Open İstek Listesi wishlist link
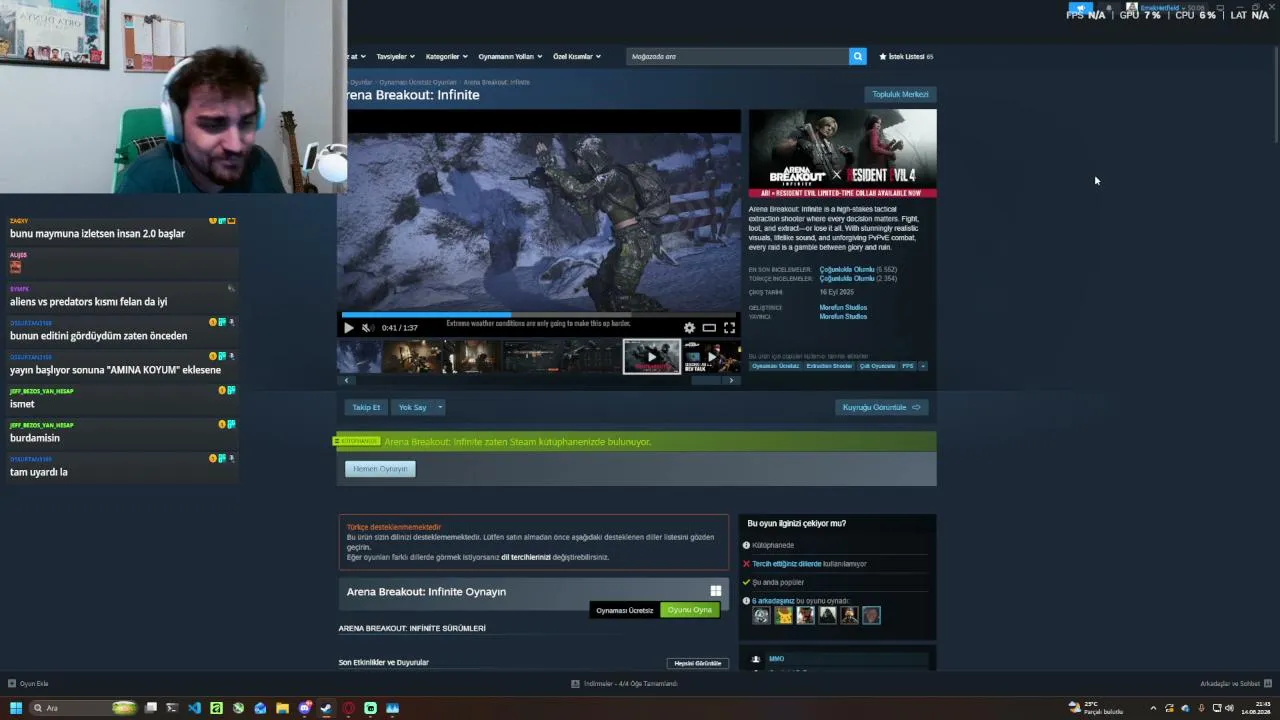 [x=906, y=56]
